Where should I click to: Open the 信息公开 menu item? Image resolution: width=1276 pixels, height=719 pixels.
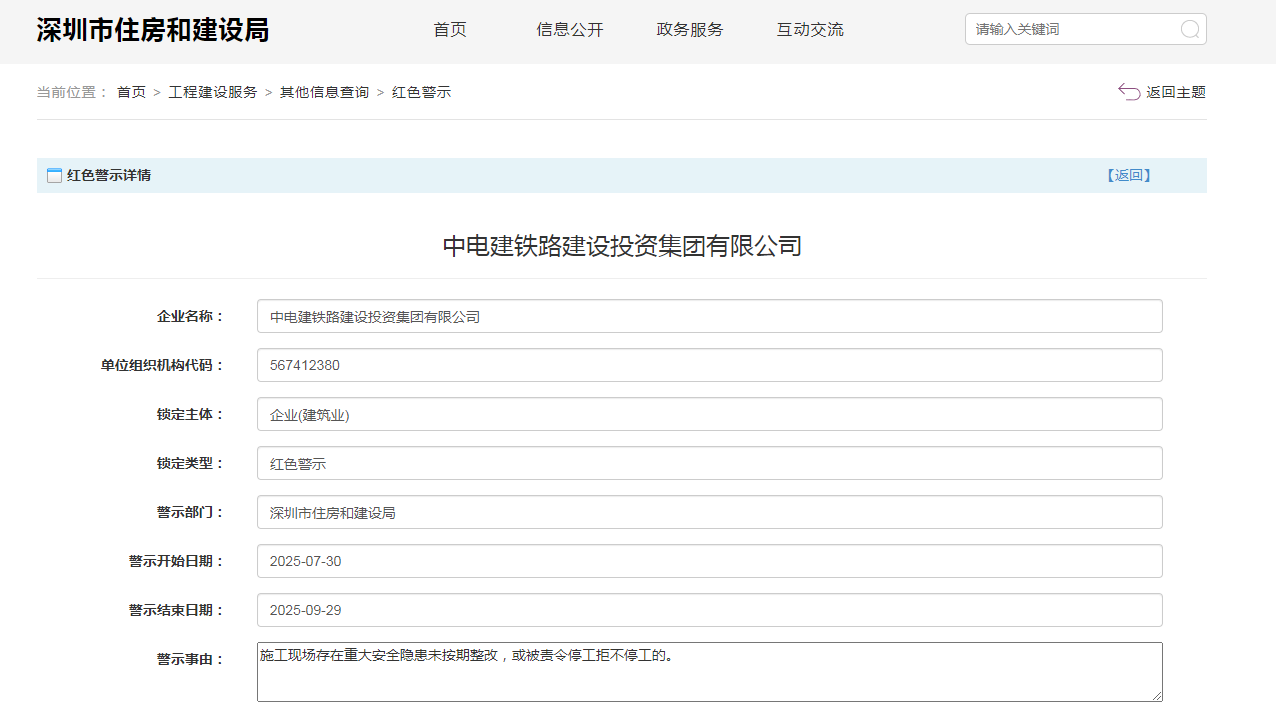570,30
